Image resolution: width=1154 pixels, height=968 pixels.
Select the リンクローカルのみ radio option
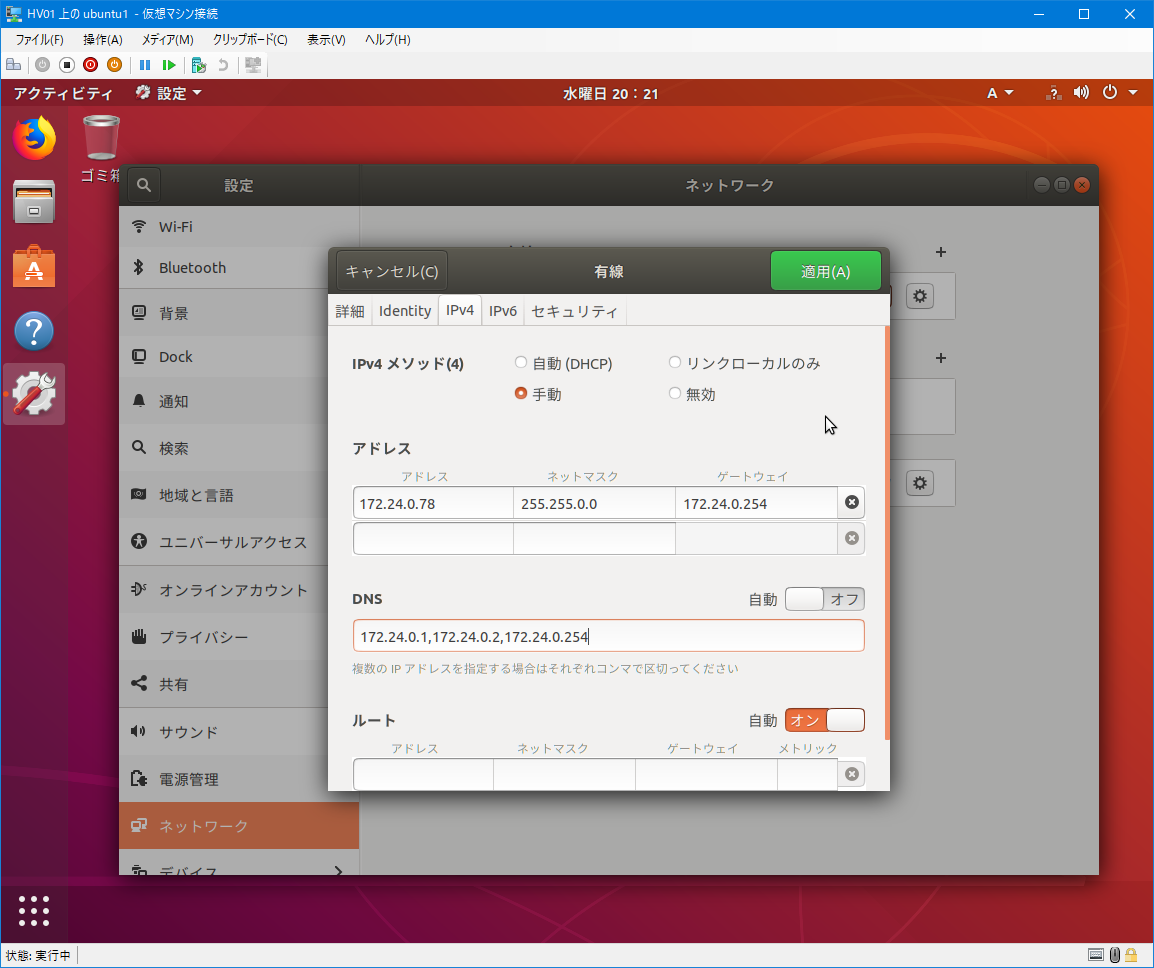click(675, 363)
